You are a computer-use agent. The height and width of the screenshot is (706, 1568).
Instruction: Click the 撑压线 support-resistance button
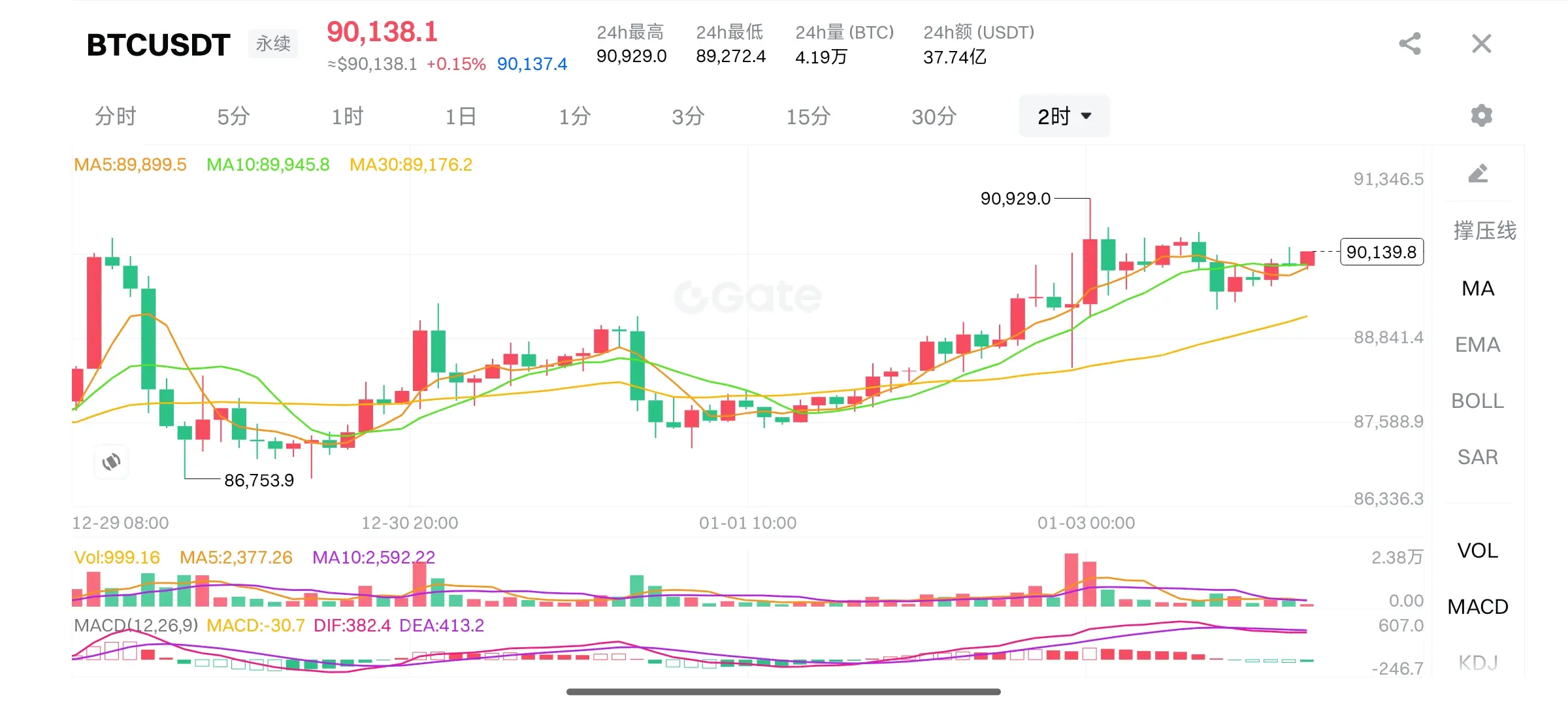click(1484, 231)
